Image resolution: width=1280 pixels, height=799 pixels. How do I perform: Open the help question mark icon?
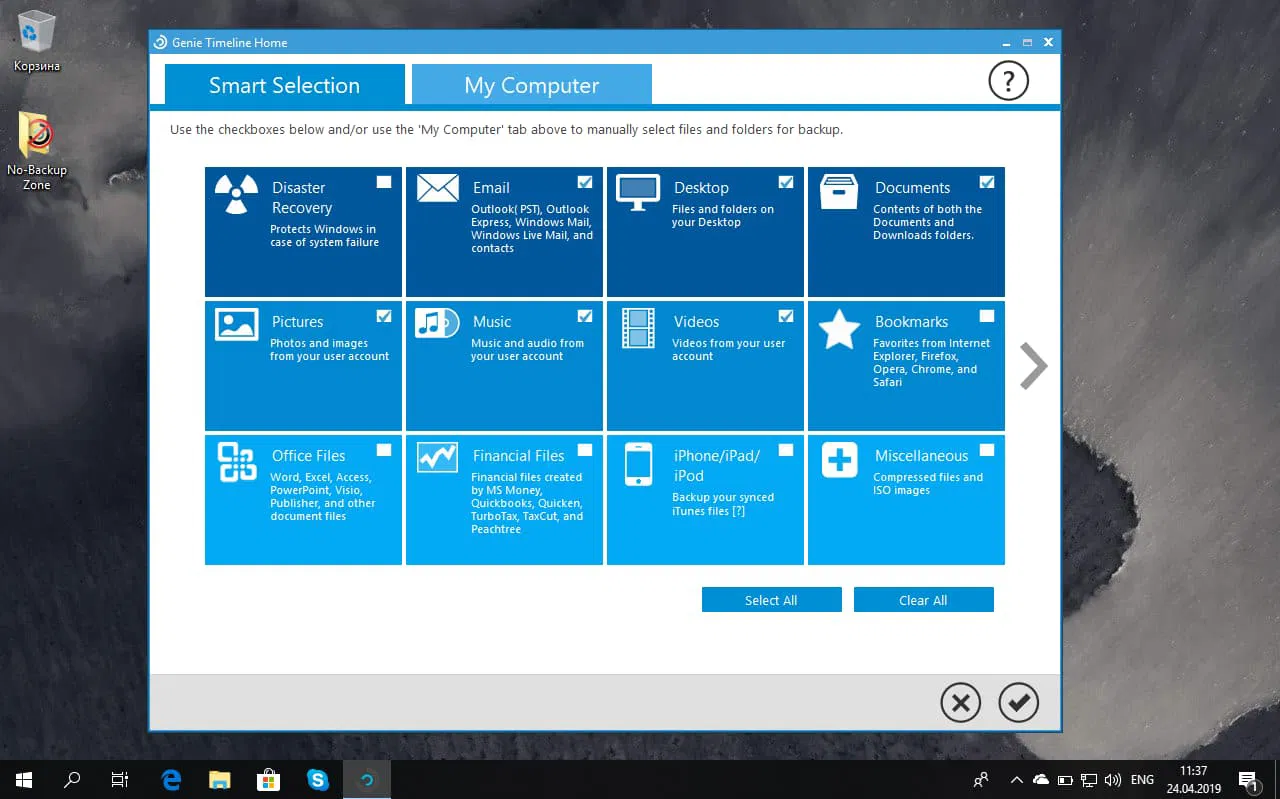[1008, 81]
